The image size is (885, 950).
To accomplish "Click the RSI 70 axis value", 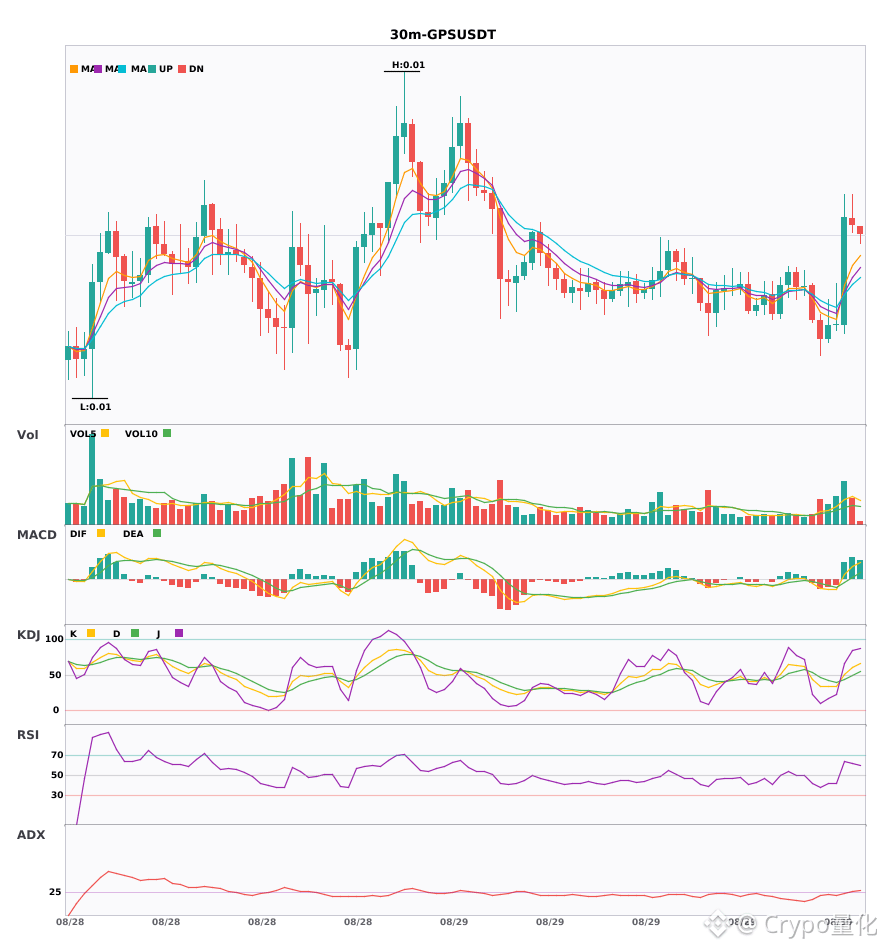I will 57,755.
